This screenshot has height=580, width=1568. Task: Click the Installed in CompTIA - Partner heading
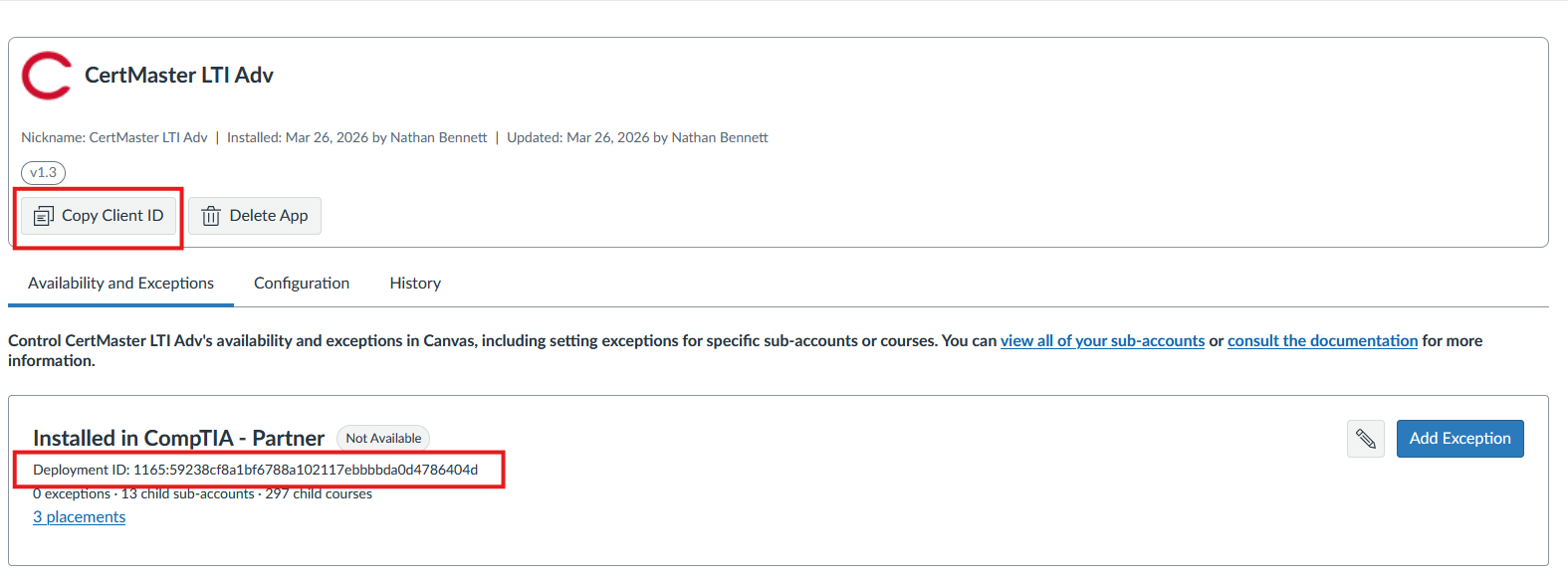pyautogui.click(x=178, y=439)
